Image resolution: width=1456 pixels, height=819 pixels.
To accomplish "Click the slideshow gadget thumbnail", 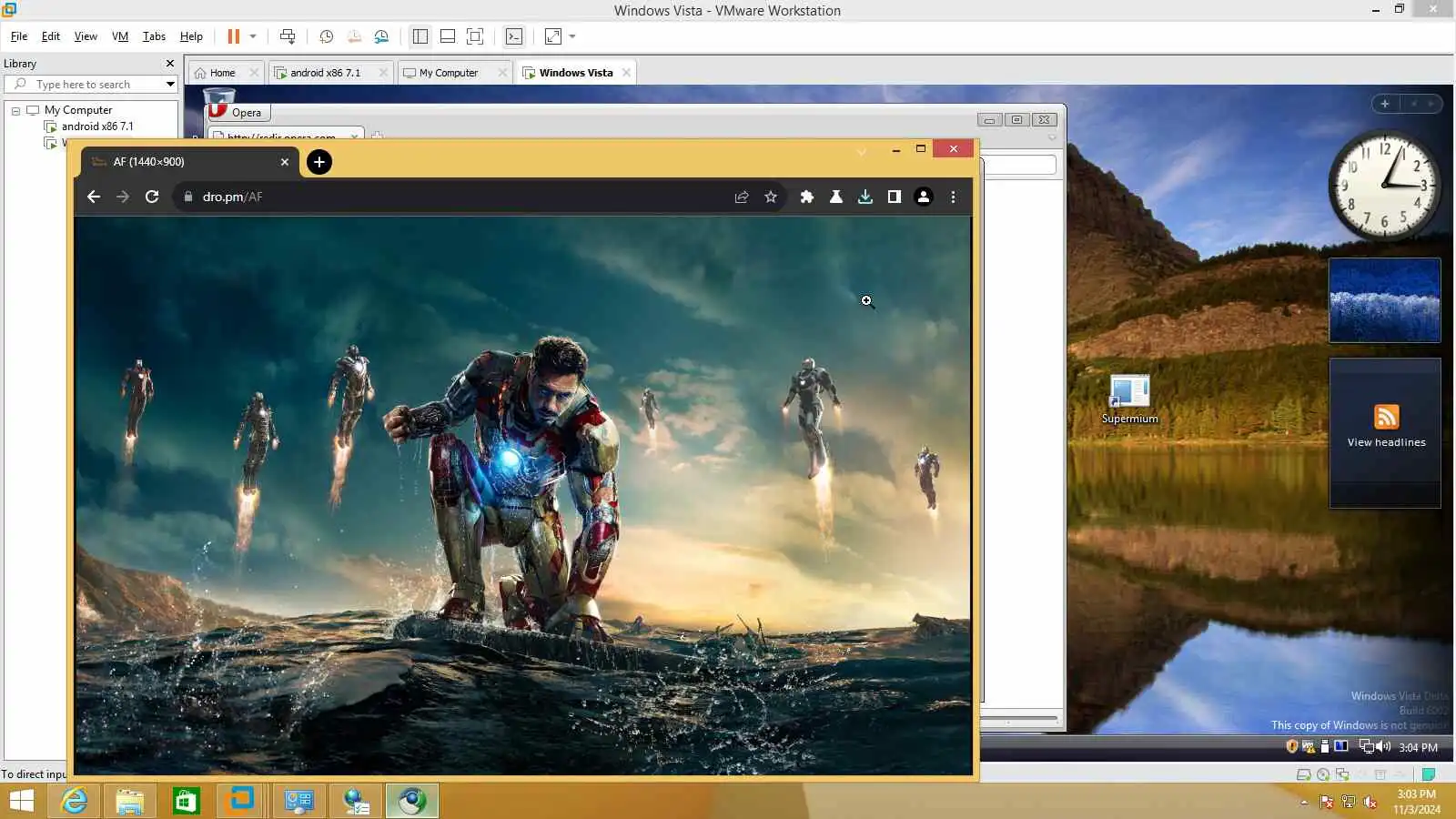I will coord(1384,300).
